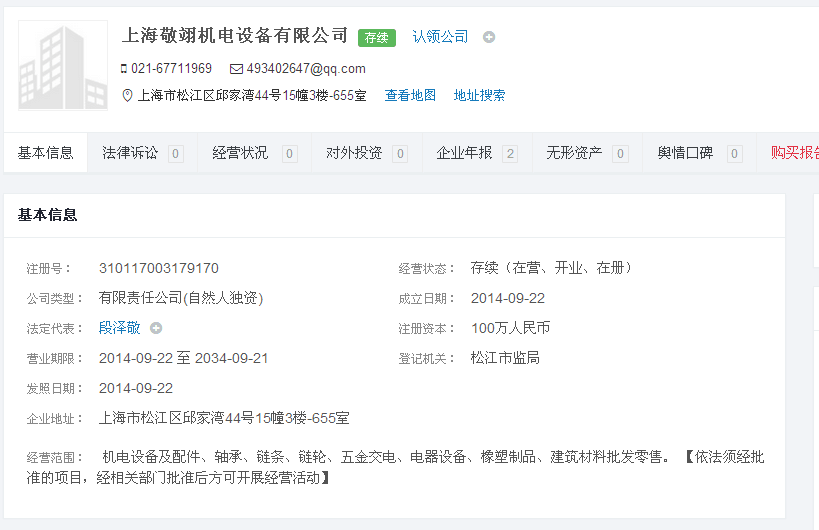This screenshot has height=530, width=819.
Task: Click the 地址搜索 link
Action: pos(479,96)
